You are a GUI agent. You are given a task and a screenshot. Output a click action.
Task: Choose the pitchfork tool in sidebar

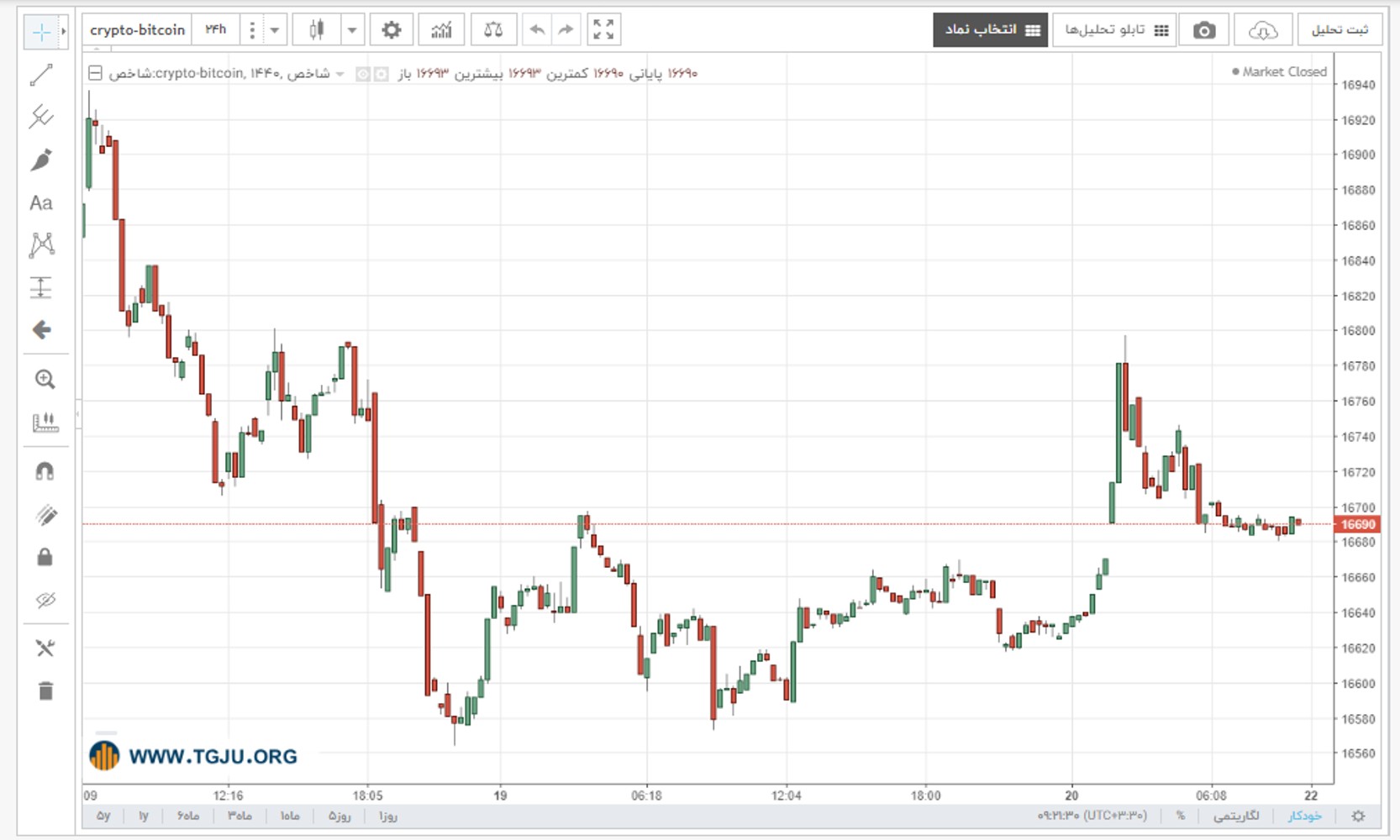click(x=41, y=117)
